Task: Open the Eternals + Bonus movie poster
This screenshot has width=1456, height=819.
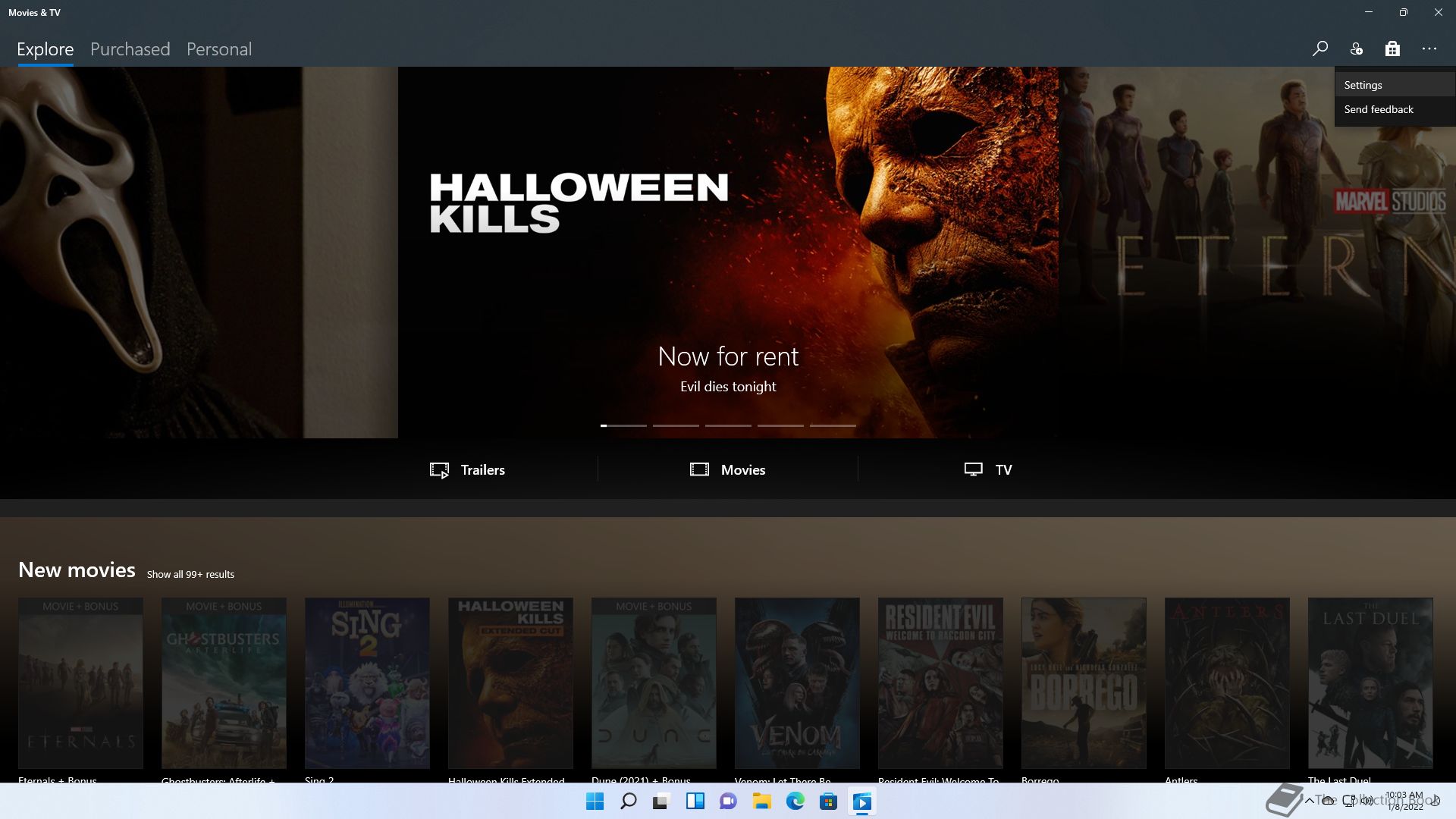Action: point(80,683)
